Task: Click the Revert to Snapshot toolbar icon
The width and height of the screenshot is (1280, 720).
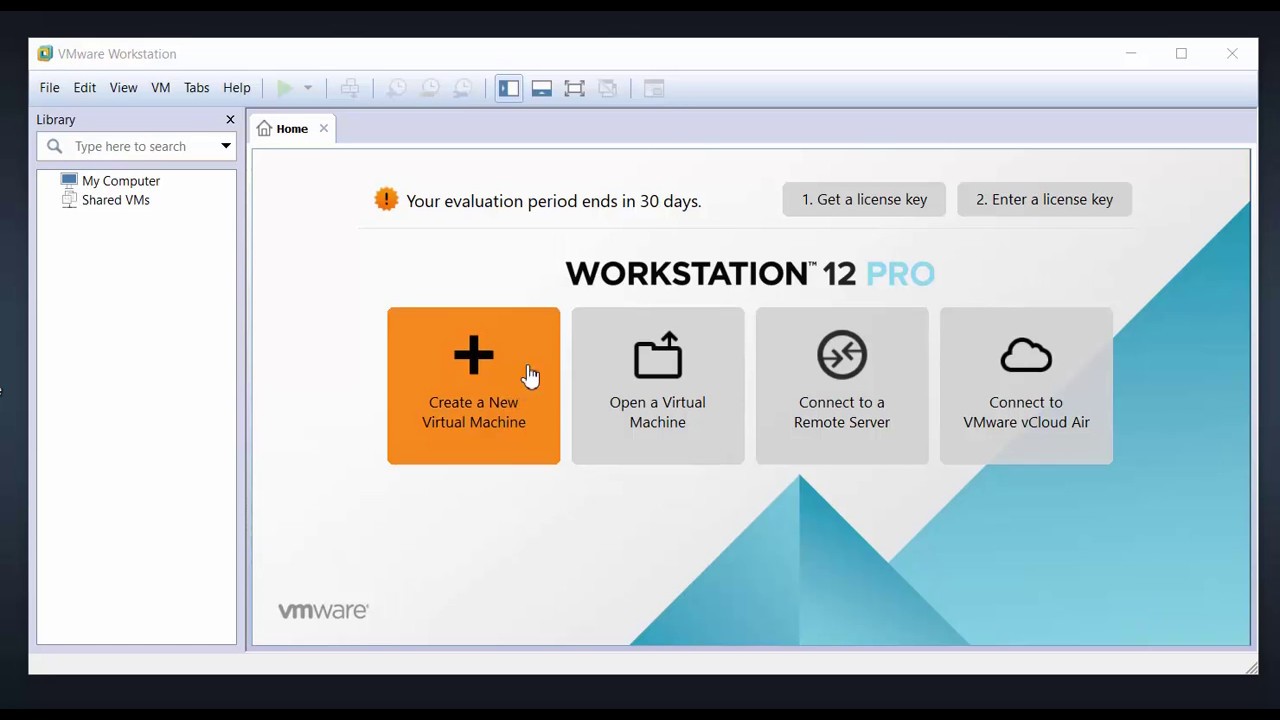Action: (430, 88)
